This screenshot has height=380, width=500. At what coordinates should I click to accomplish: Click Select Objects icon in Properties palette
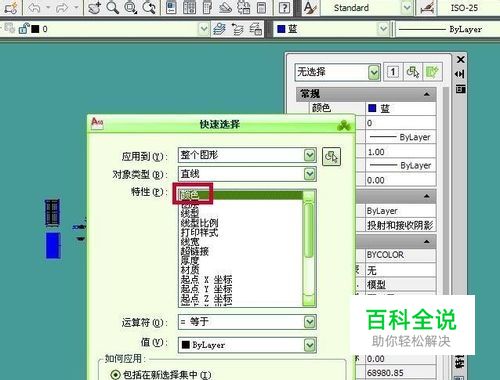coord(413,72)
